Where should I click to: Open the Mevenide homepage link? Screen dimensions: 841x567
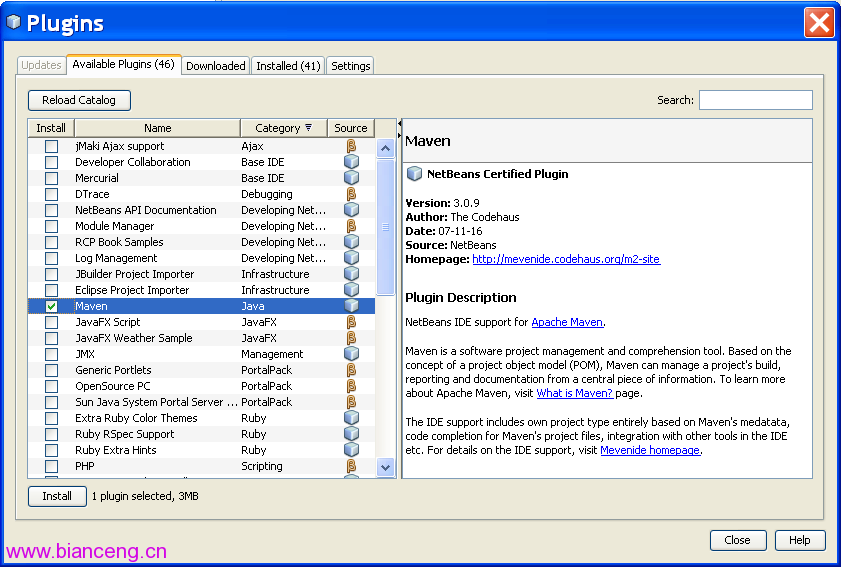(x=650, y=450)
